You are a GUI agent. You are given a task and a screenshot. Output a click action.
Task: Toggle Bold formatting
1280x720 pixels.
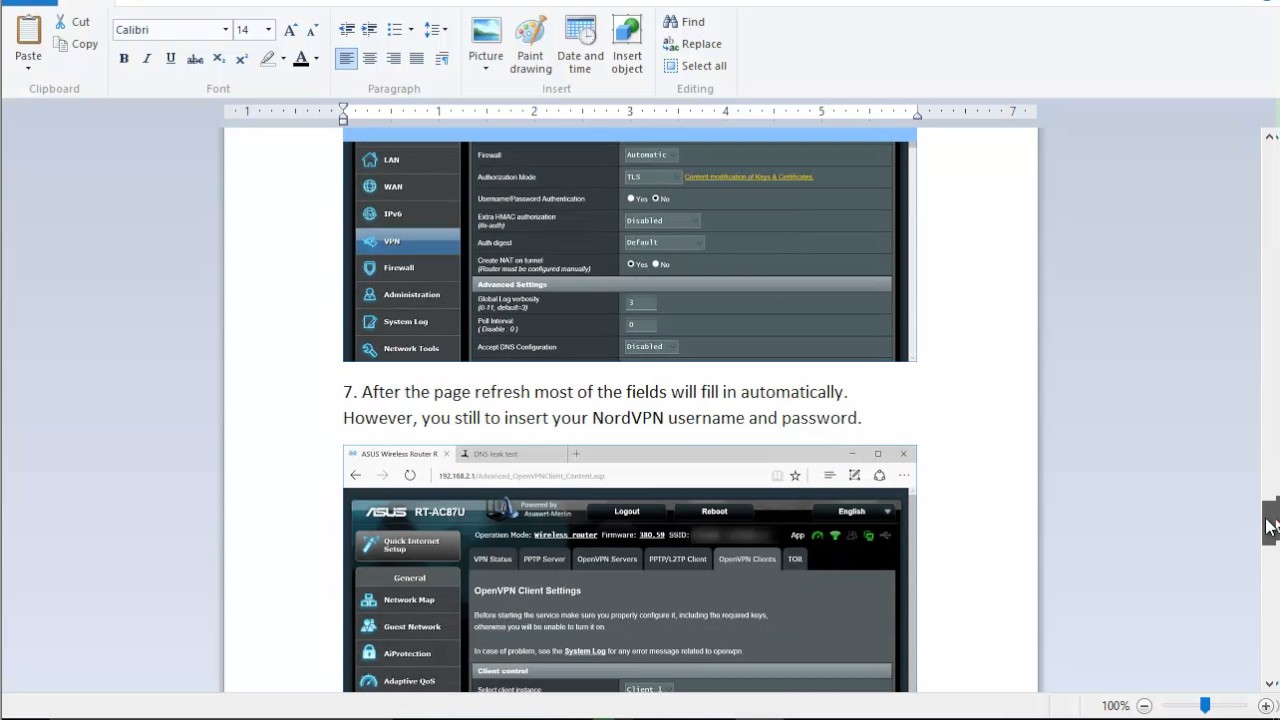[124, 59]
